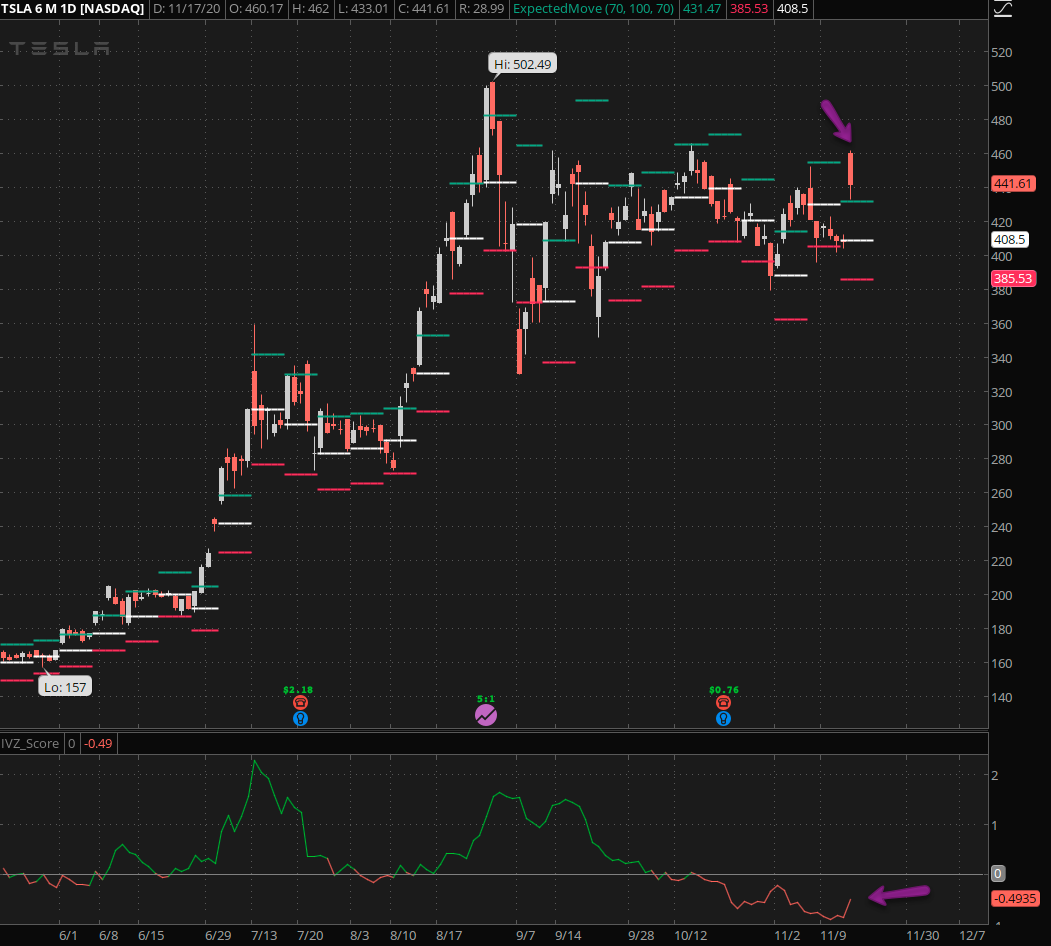Click the 520 level on price axis
This screenshot has width=1051, height=946.
click(x=1001, y=52)
